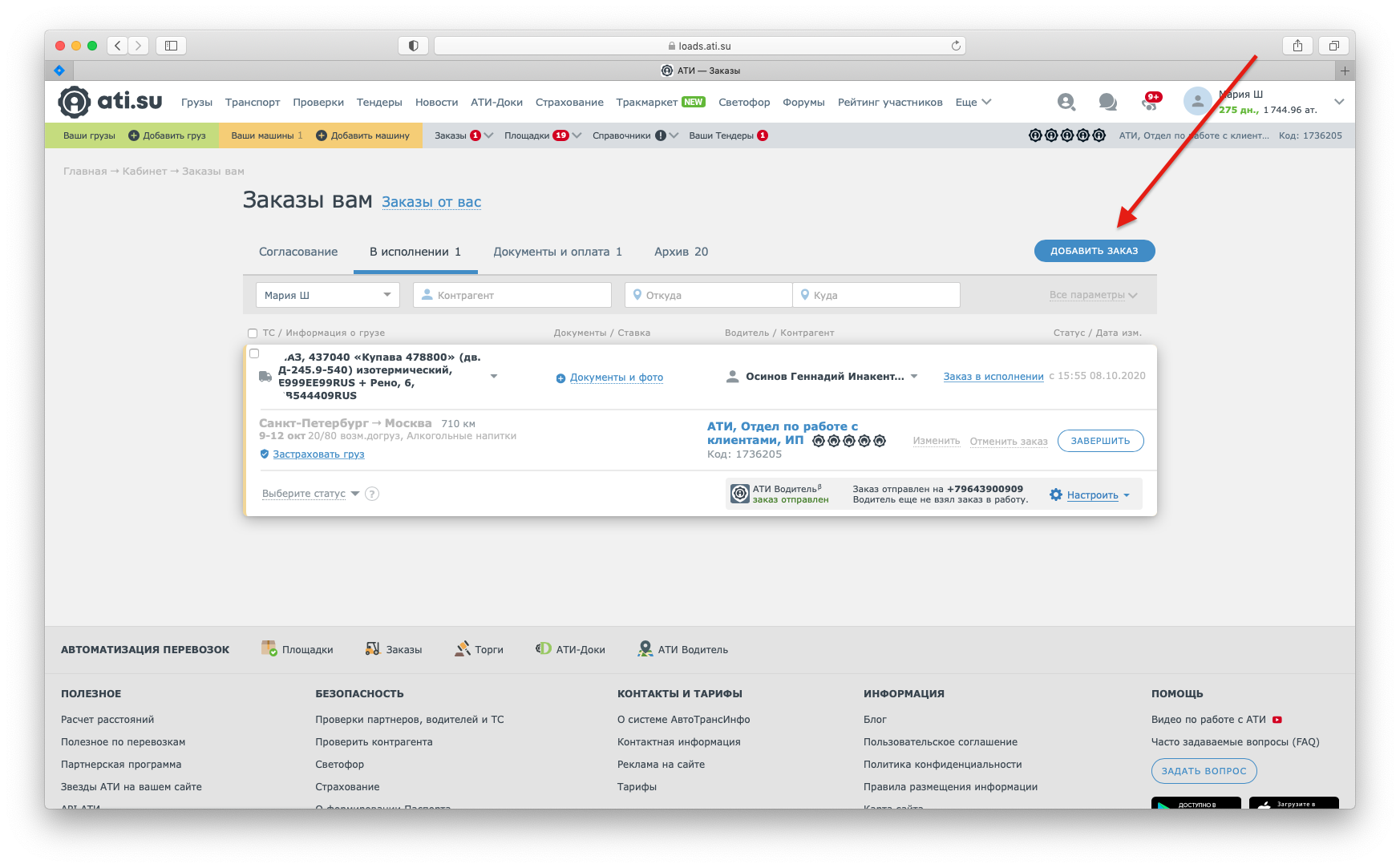Click Отменить заказ link
The image size is (1400, 868).
point(1009,441)
